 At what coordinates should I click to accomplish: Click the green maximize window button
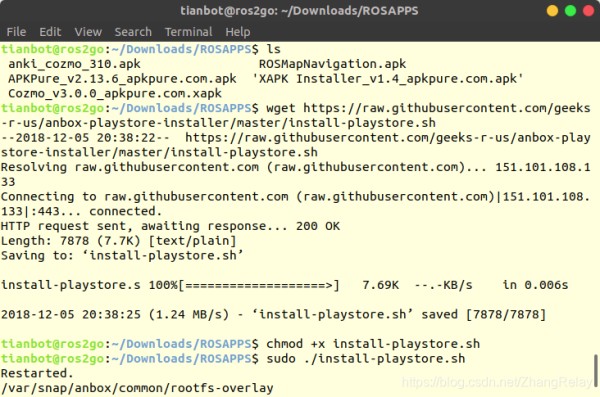pyautogui.click(x=570, y=10)
